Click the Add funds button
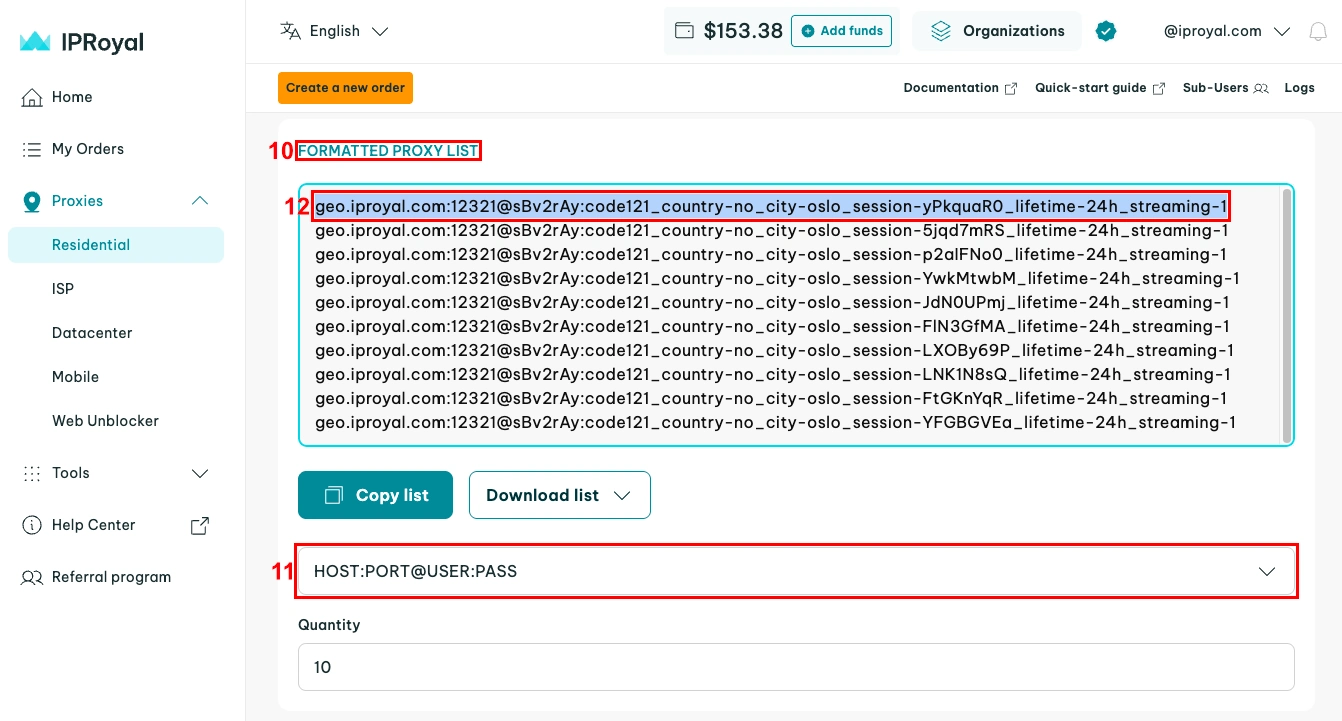The width and height of the screenshot is (1342, 721). tap(842, 31)
